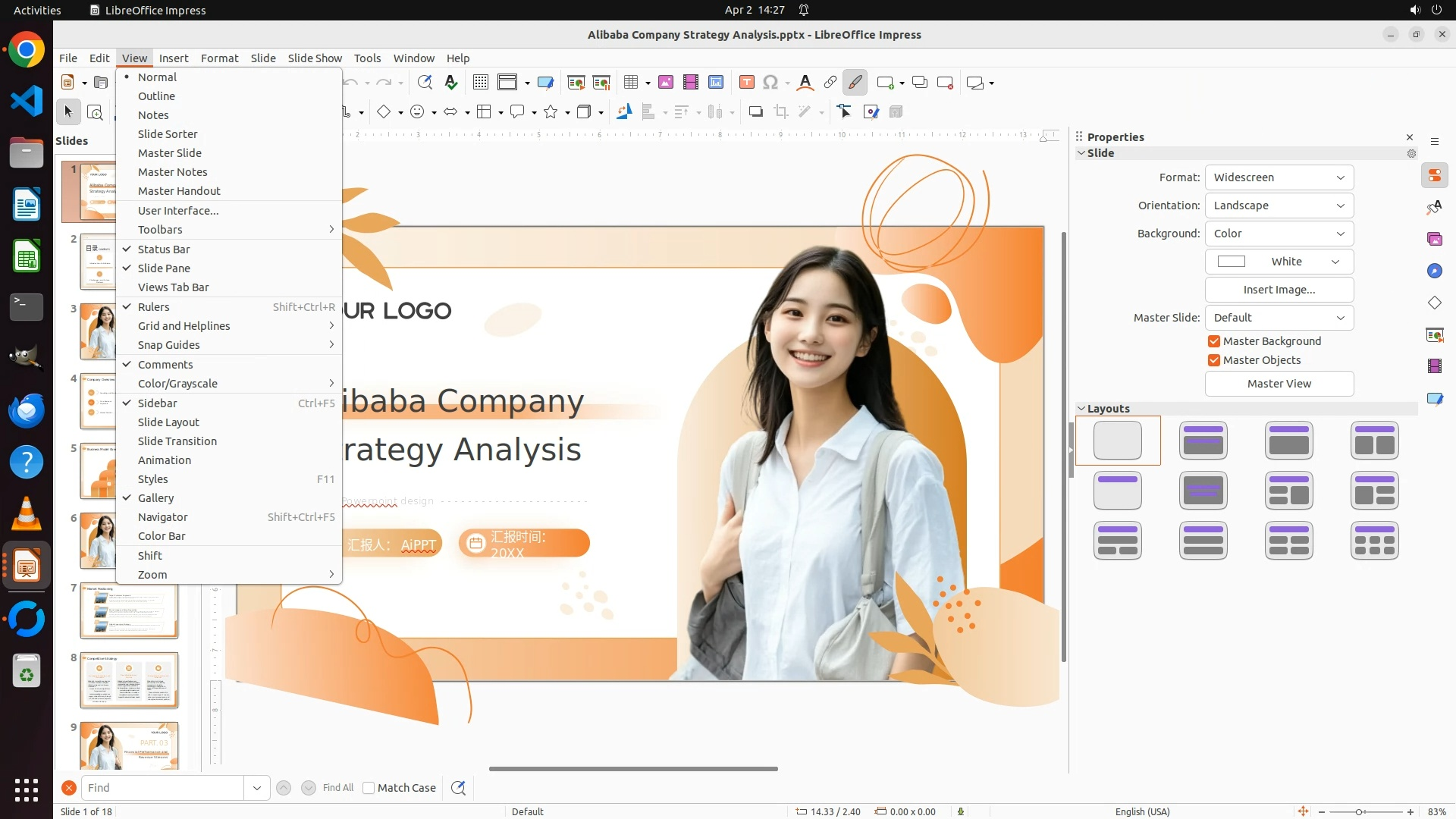1456x819 pixels.
Task: Open the Navigator tab in the sidebar
Action: (1434, 271)
